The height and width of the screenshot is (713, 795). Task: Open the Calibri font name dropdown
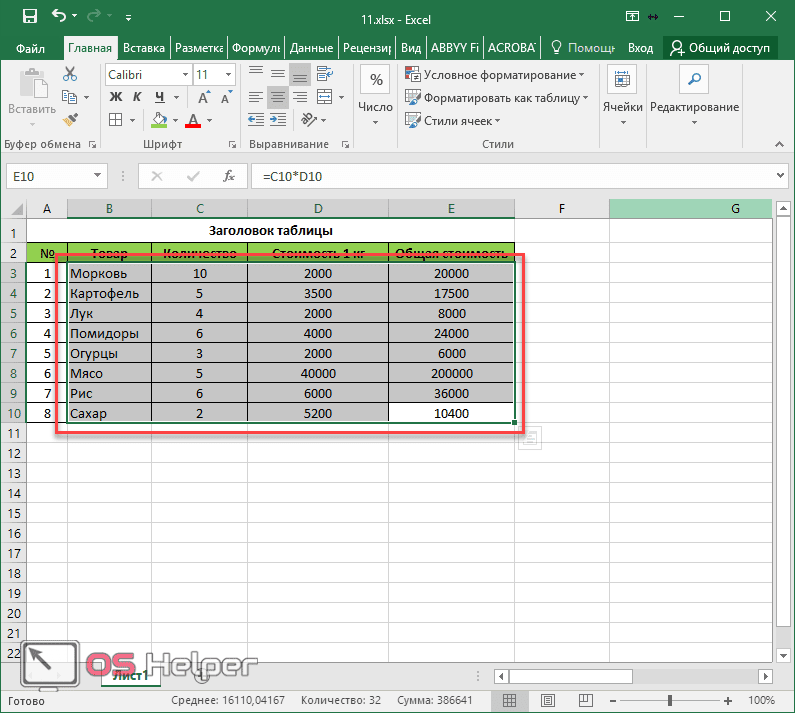(x=186, y=75)
